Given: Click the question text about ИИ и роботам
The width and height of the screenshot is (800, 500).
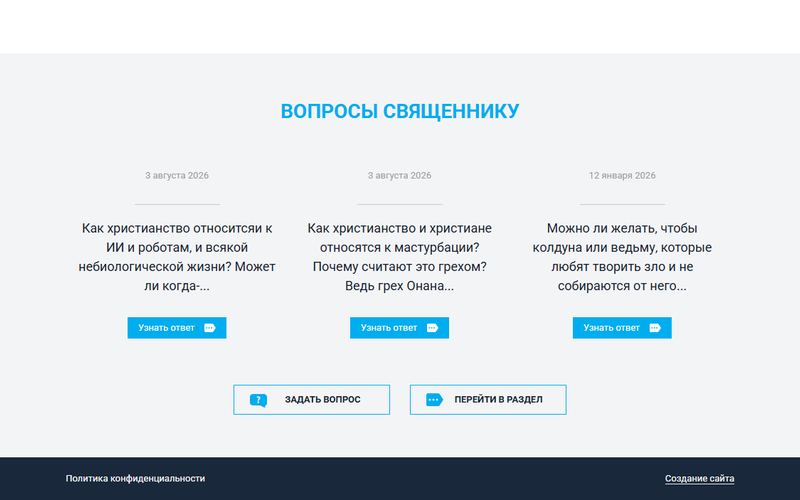Looking at the screenshot, I should click(177, 257).
